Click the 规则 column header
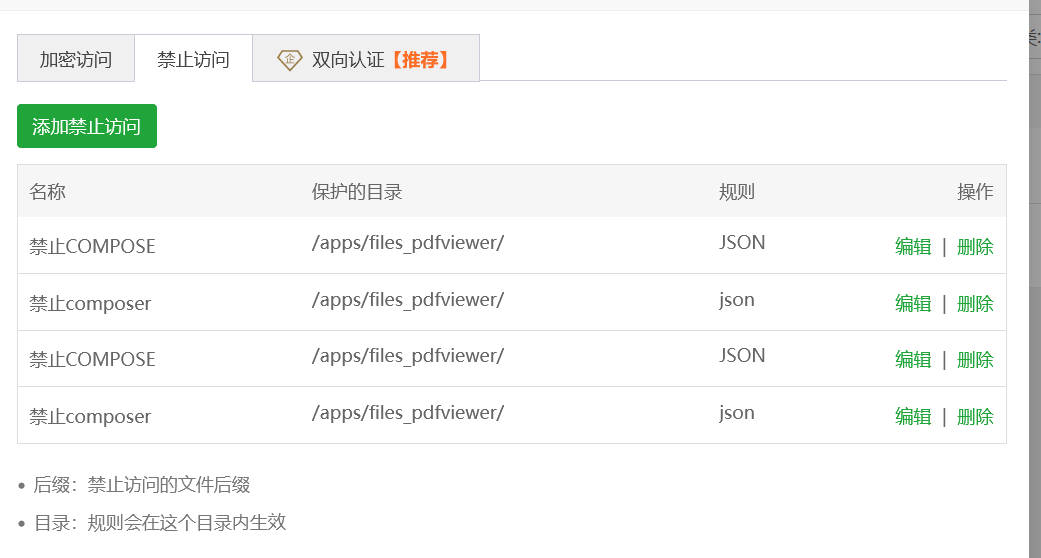 pyautogui.click(x=736, y=192)
